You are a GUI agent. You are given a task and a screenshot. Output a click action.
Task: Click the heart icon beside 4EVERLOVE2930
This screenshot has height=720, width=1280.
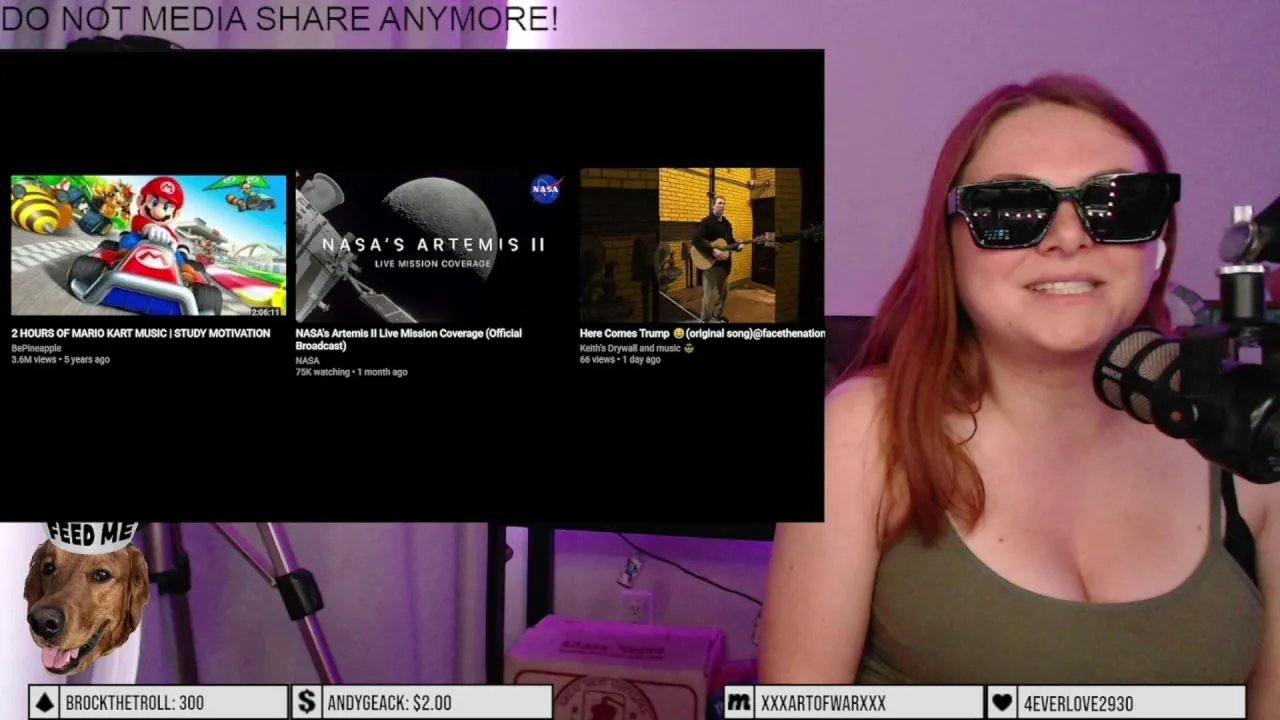tap(1002, 703)
